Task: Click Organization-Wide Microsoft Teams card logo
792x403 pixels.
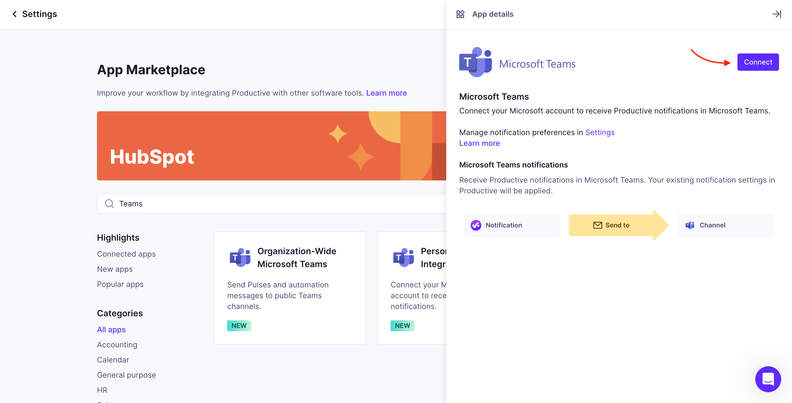Action: point(240,258)
